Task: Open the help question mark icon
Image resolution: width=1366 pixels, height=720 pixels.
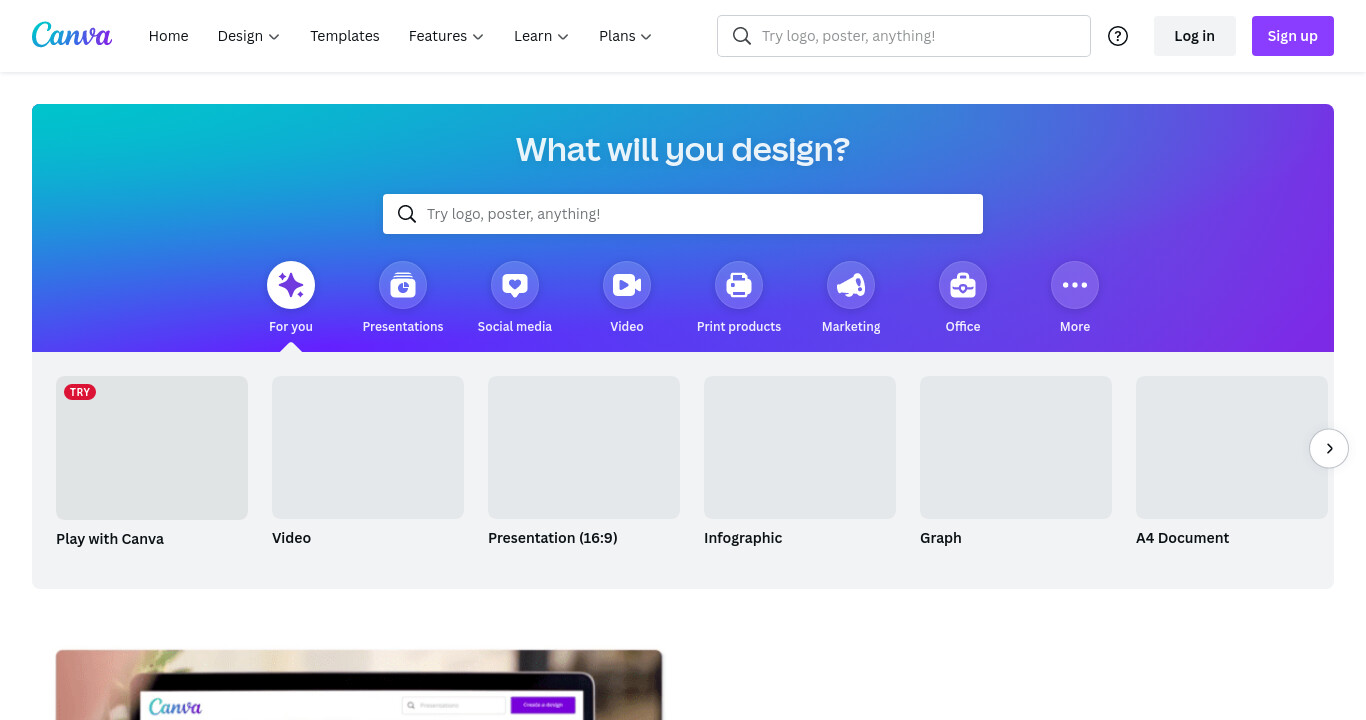Action: click(x=1118, y=36)
